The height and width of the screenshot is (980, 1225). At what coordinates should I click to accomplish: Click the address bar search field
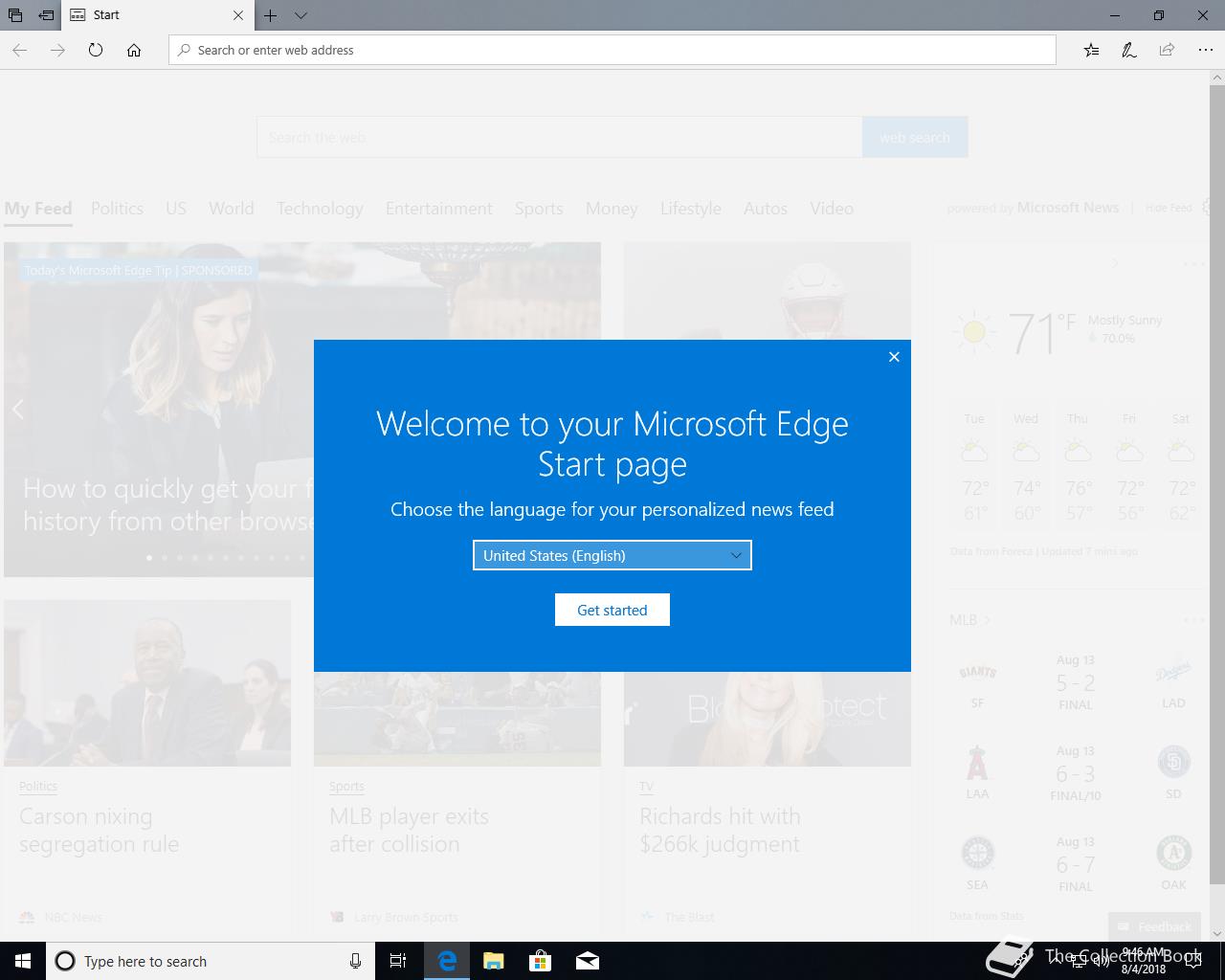pos(612,50)
